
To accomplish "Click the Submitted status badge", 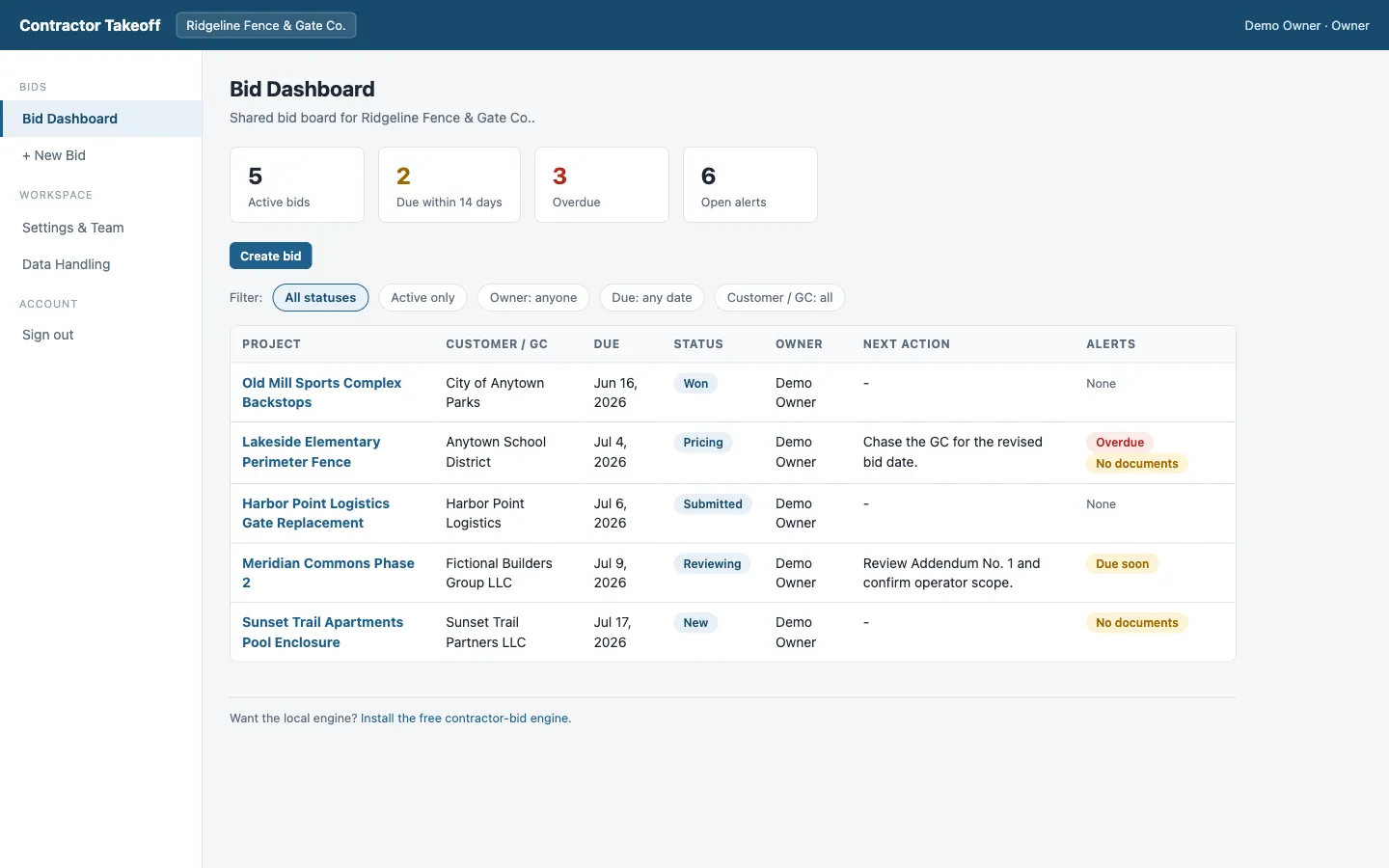I will [x=713, y=503].
